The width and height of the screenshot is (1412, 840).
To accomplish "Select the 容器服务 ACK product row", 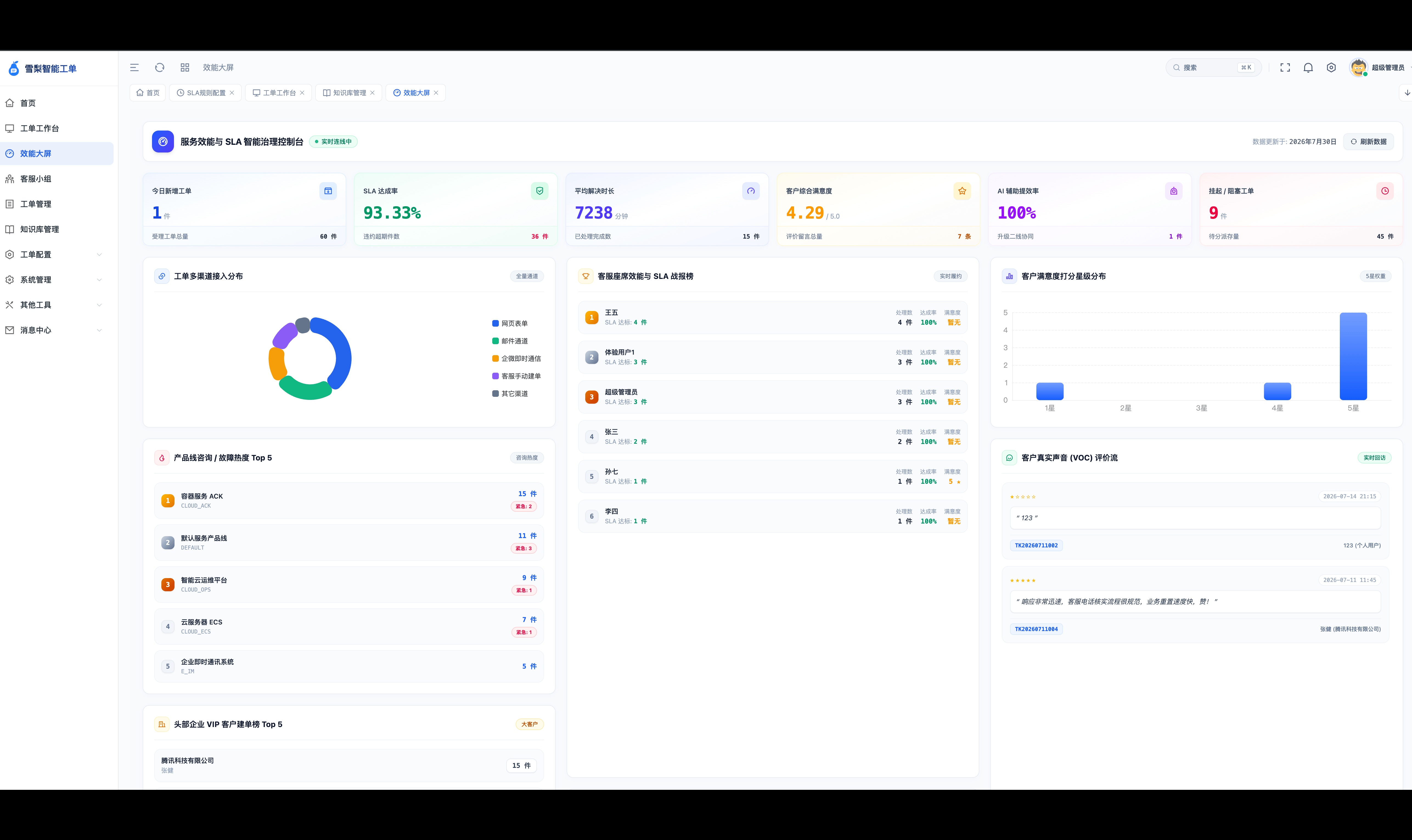I will (x=349, y=501).
